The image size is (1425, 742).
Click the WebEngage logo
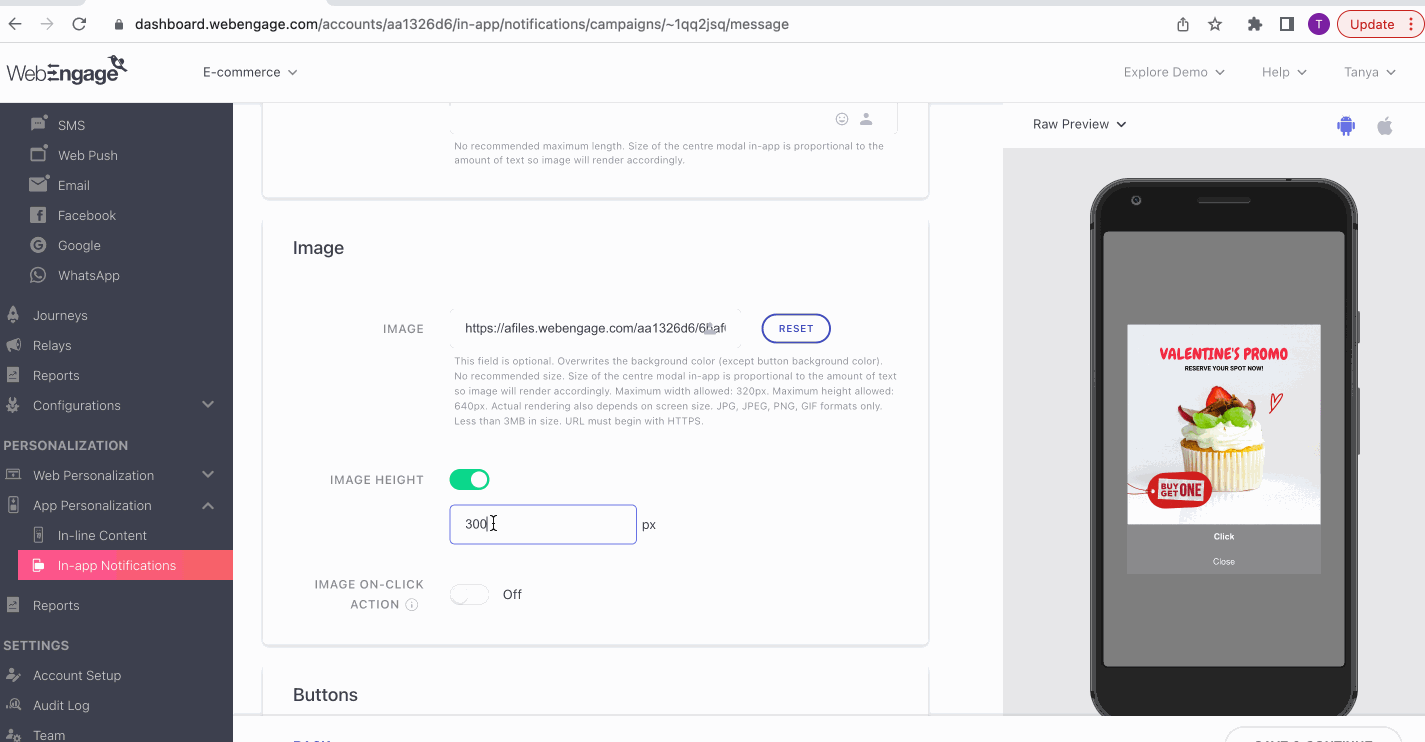[x=66, y=71]
